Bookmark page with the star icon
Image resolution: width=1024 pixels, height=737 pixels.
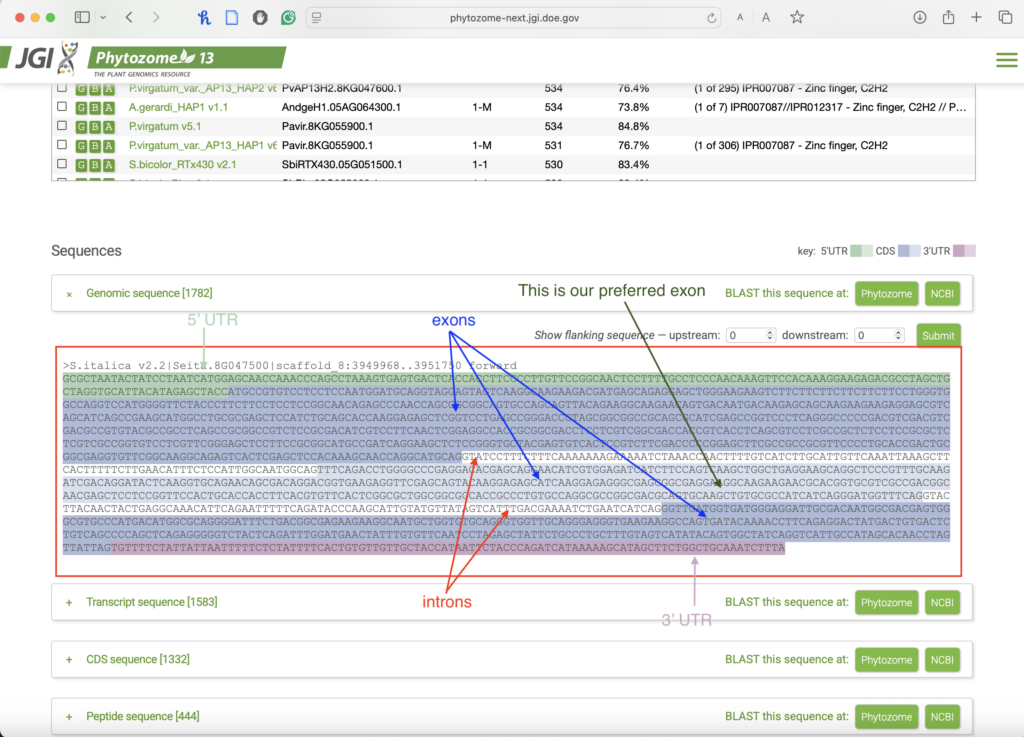[797, 18]
